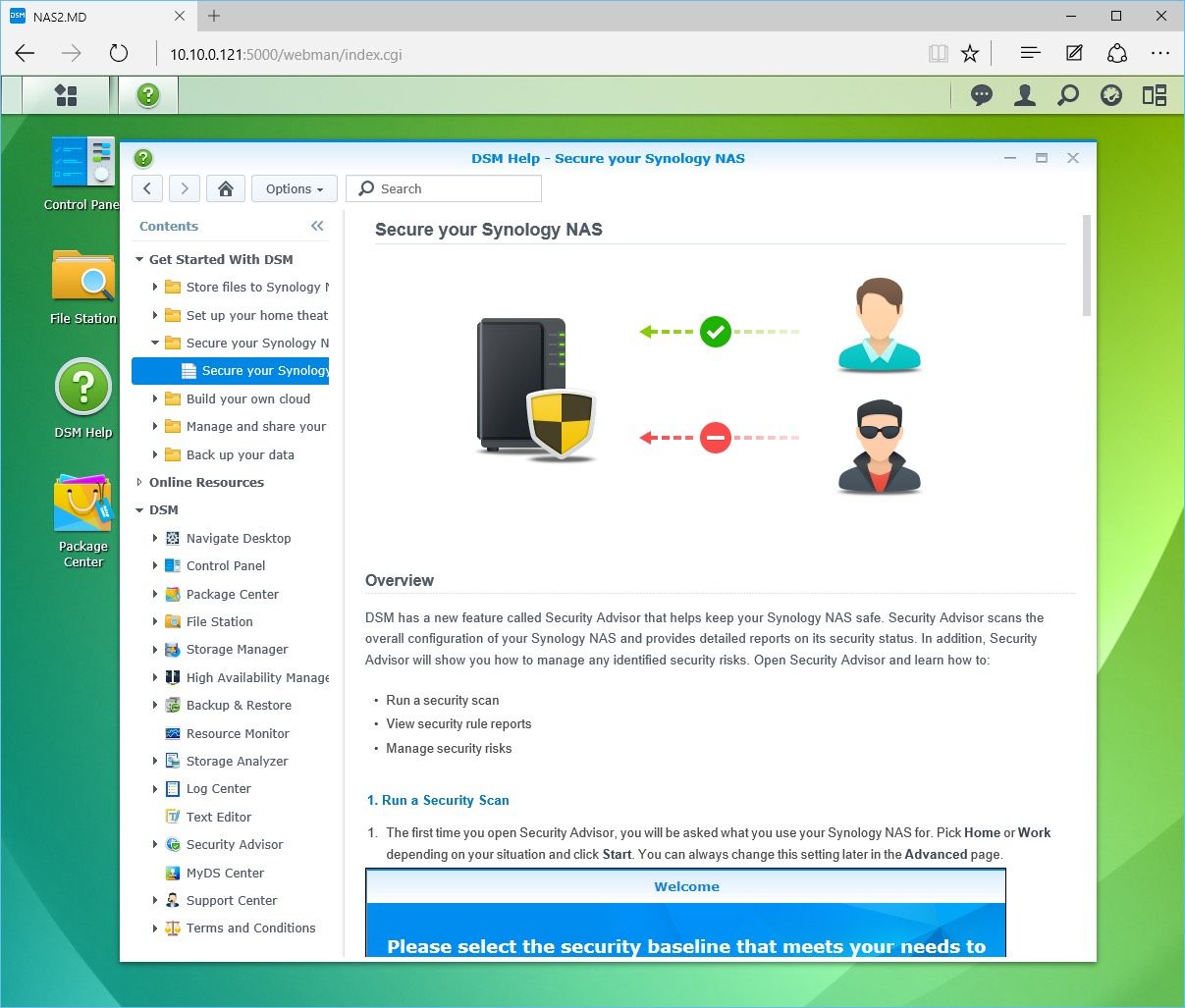1185x1008 pixels.
Task: Open File Station help topic
Action: pyautogui.click(x=220, y=621)
